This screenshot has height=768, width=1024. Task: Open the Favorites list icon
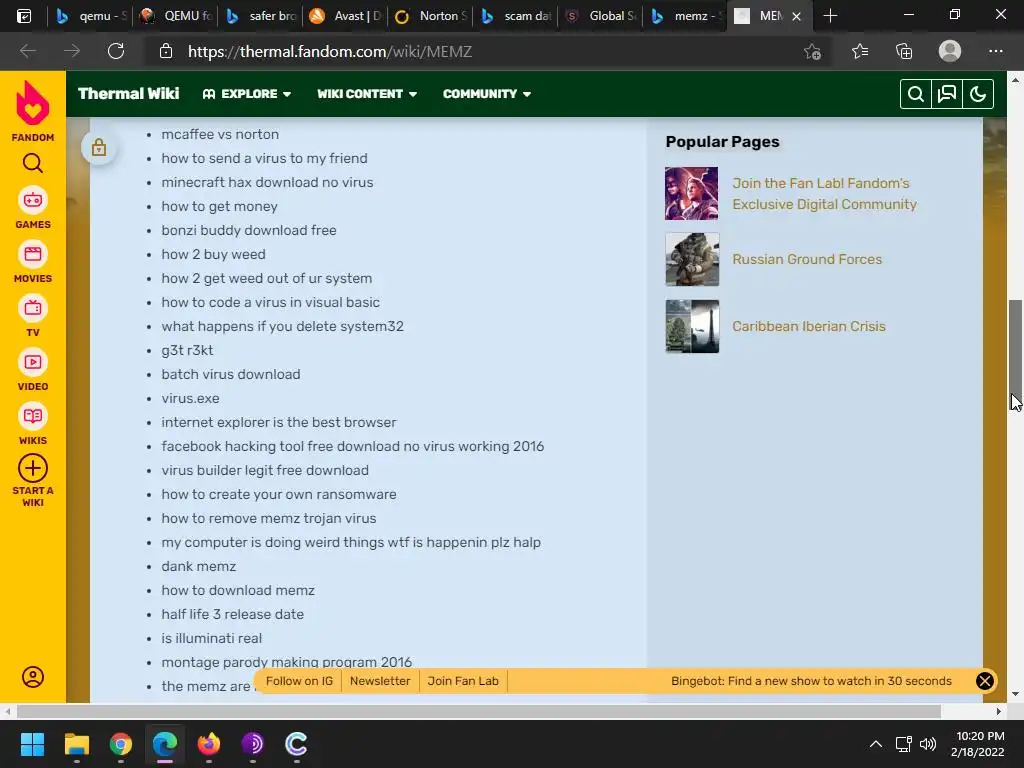[859, 51]
